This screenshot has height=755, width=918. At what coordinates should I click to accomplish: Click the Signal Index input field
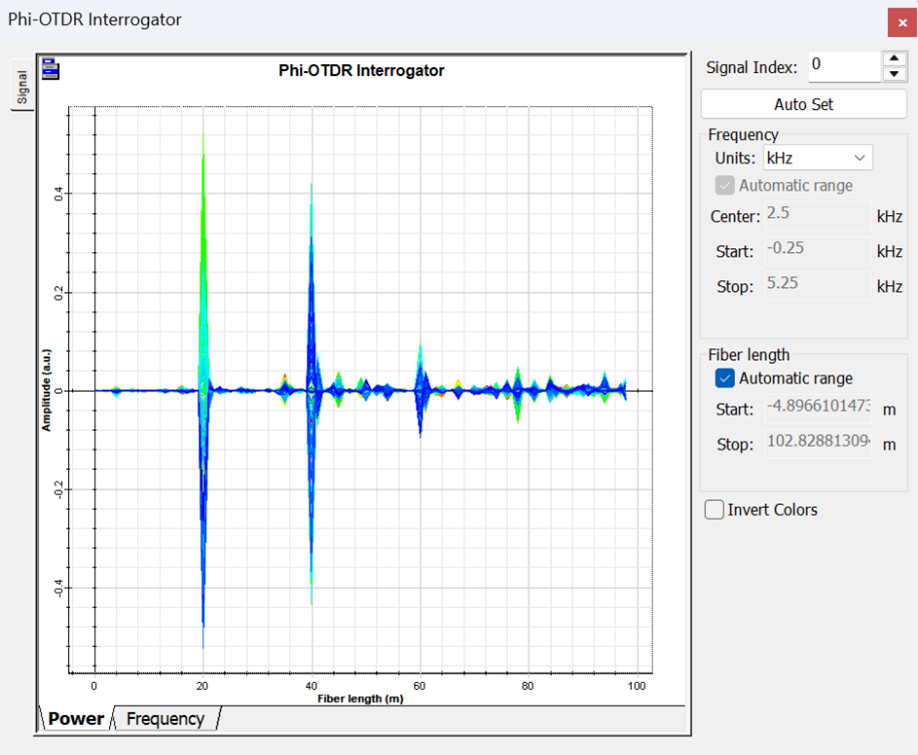[x=842, y=66]
